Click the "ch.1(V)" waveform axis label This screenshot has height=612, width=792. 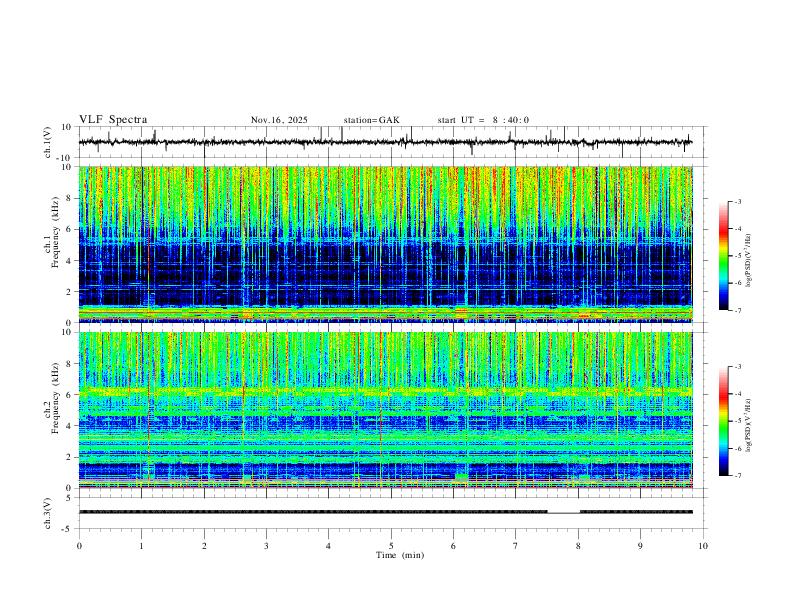[x=48, y=142]
